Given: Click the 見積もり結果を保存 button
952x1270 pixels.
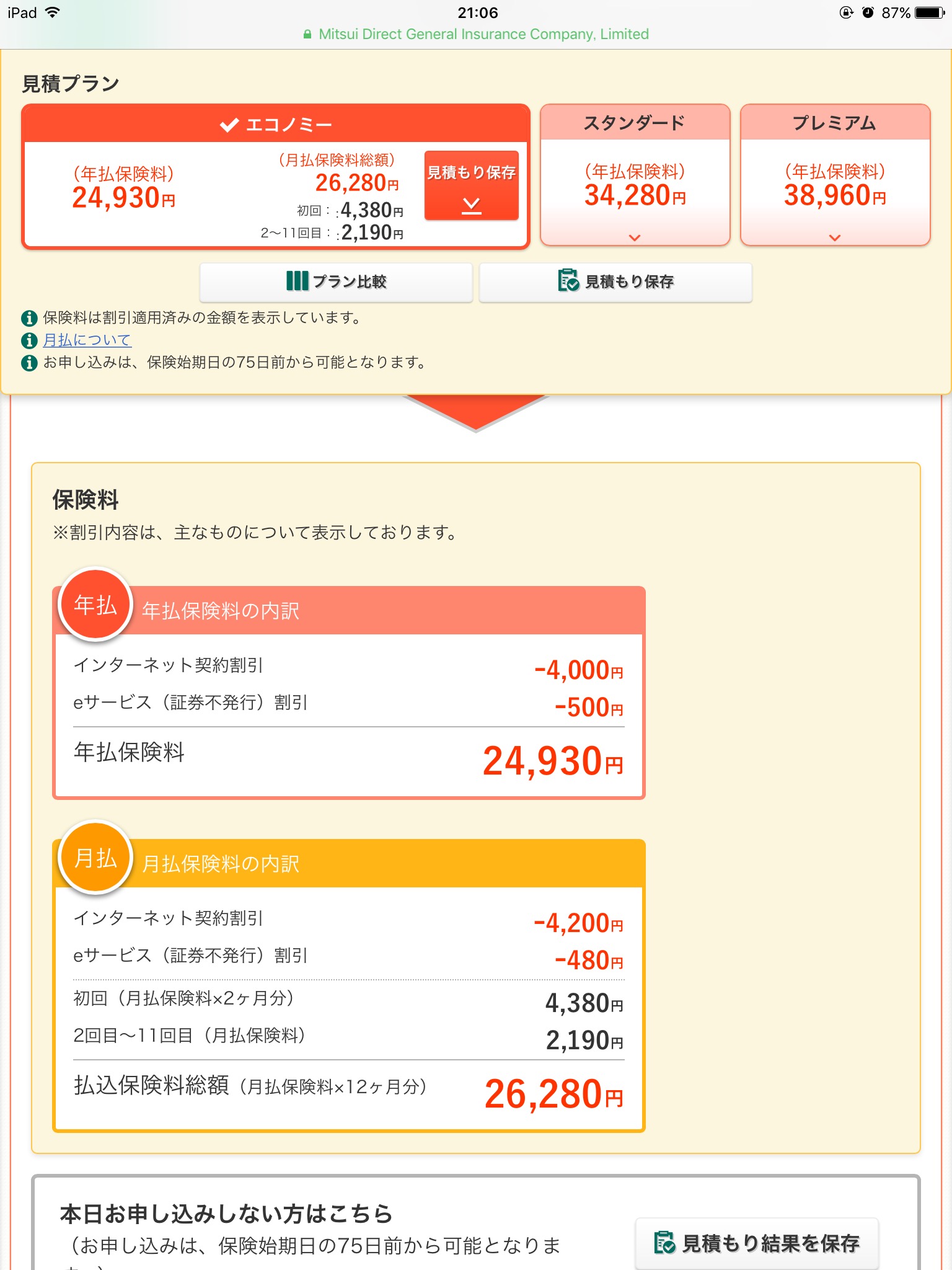Looking at the screenshot, I should [757, 1243].
